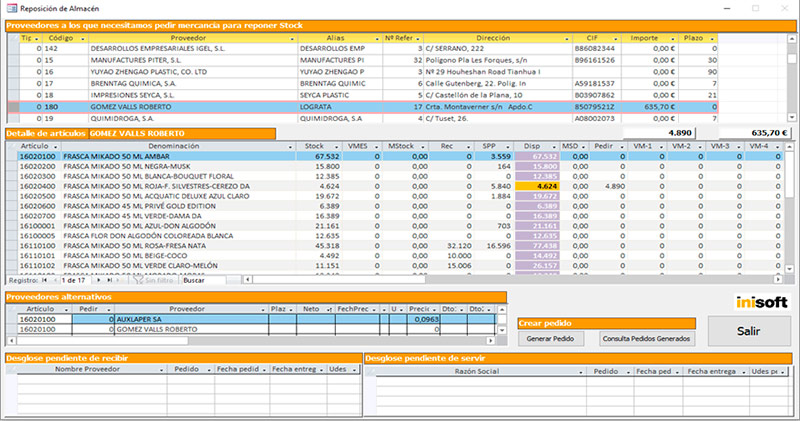Screen dimensions: 800x421
Task: Go to first record in navigator
Action: [x=44, y=280]
